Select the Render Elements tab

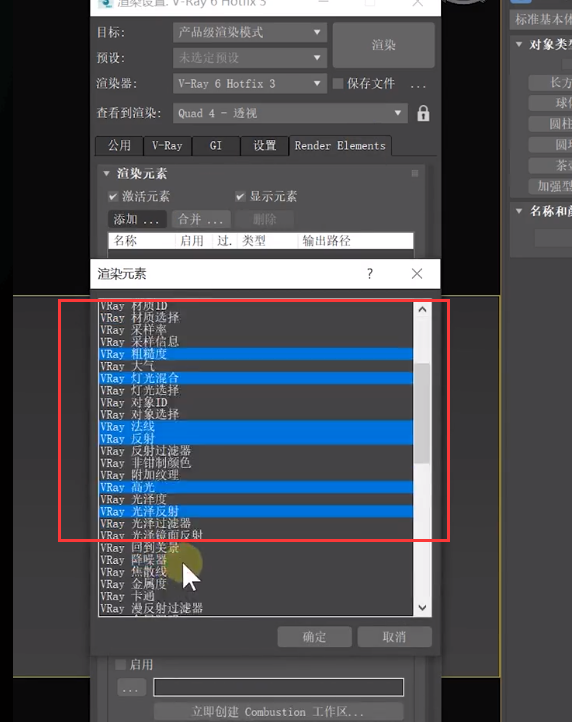click(340, 146)
